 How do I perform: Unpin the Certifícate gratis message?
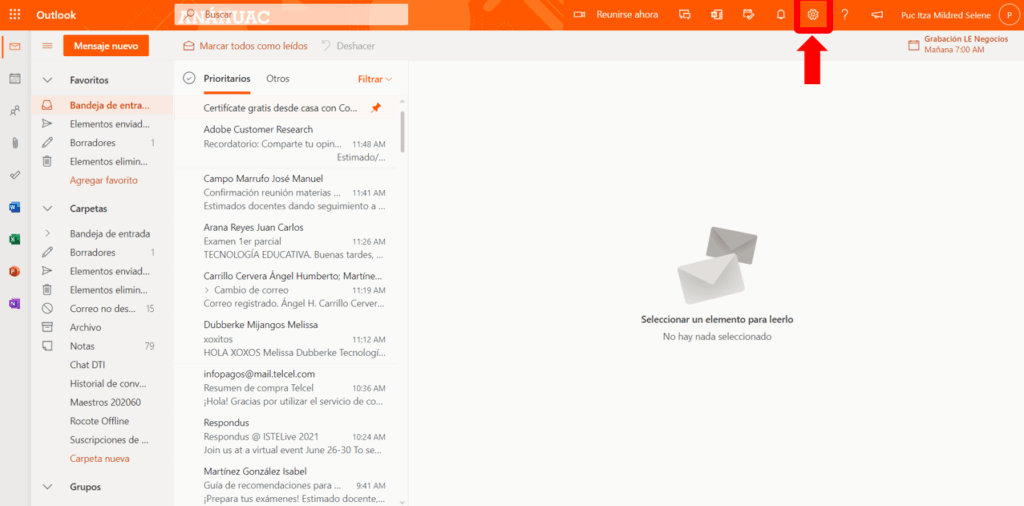tap(376, 108)
